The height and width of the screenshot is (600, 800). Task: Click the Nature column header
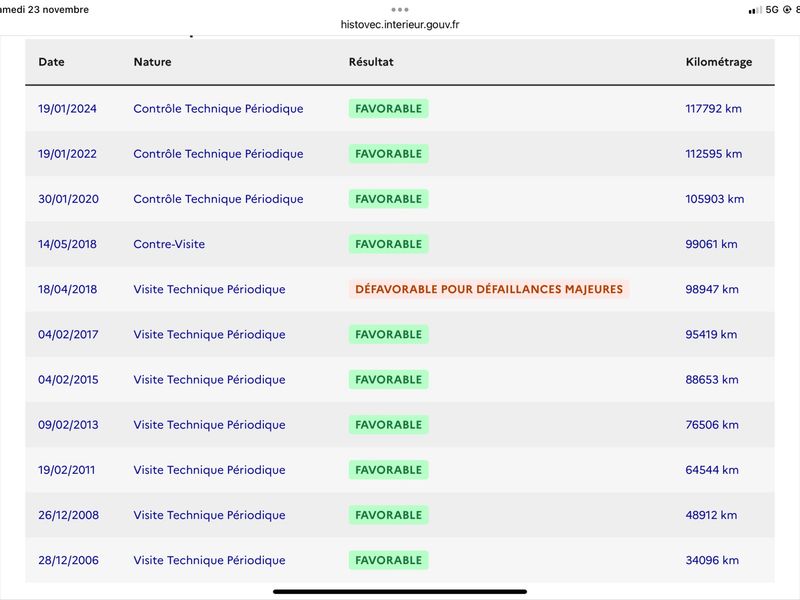click(152, 62)
